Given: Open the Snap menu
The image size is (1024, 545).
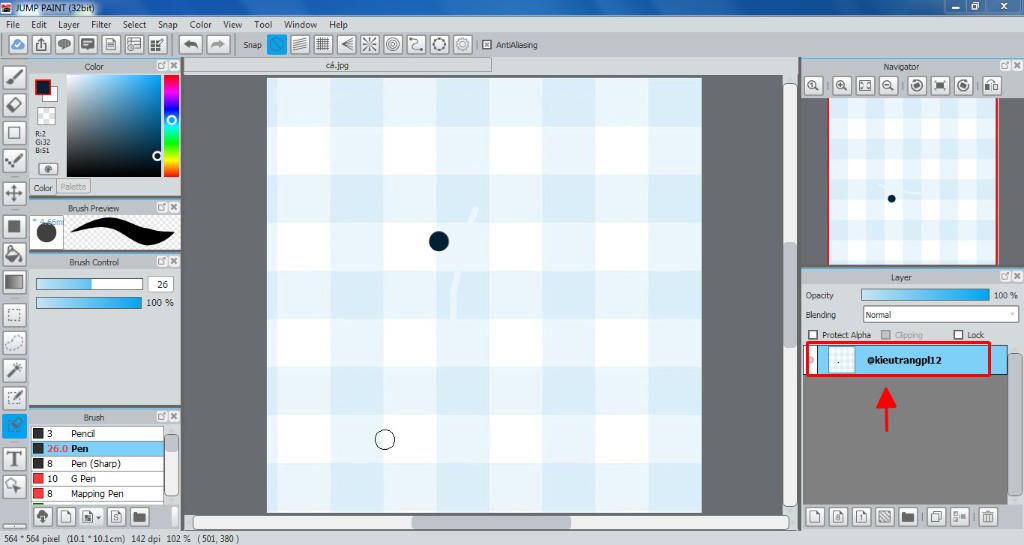Looking at the screenshot, I should pyautogui.click(x=168, y=24).
